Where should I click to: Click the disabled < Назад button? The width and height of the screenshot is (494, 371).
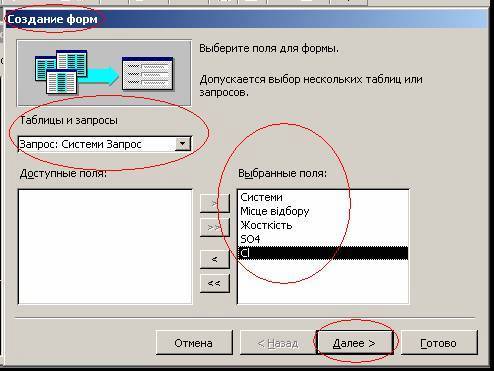(x=278, y=343)
